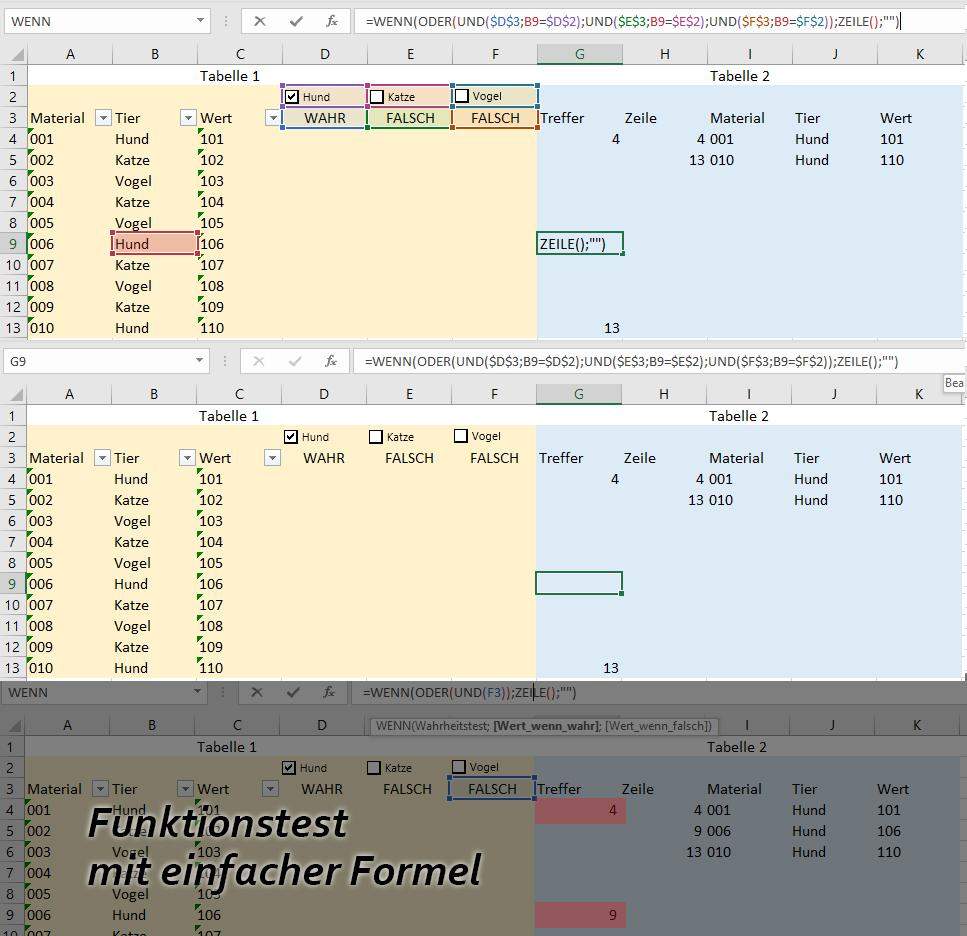The image size is (967, 936).
Task: Click the Enter checkmark in bottom formula bar
Action: click(293, 692)
